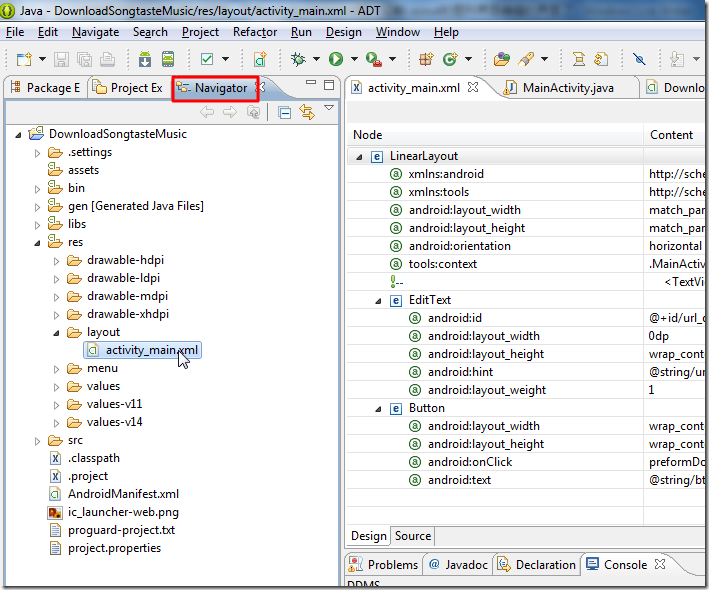Screen dimensions: 709x590
Task: Open the Window menu
Action: click(398, 32)
